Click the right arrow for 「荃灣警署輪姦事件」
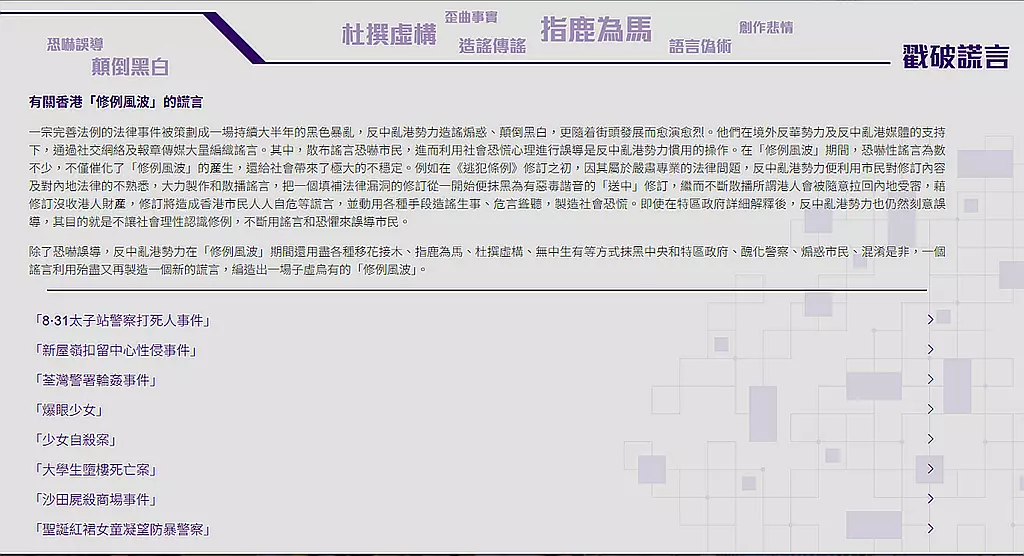This screenshot has width=1024, height=556. (x=930, y=380)
